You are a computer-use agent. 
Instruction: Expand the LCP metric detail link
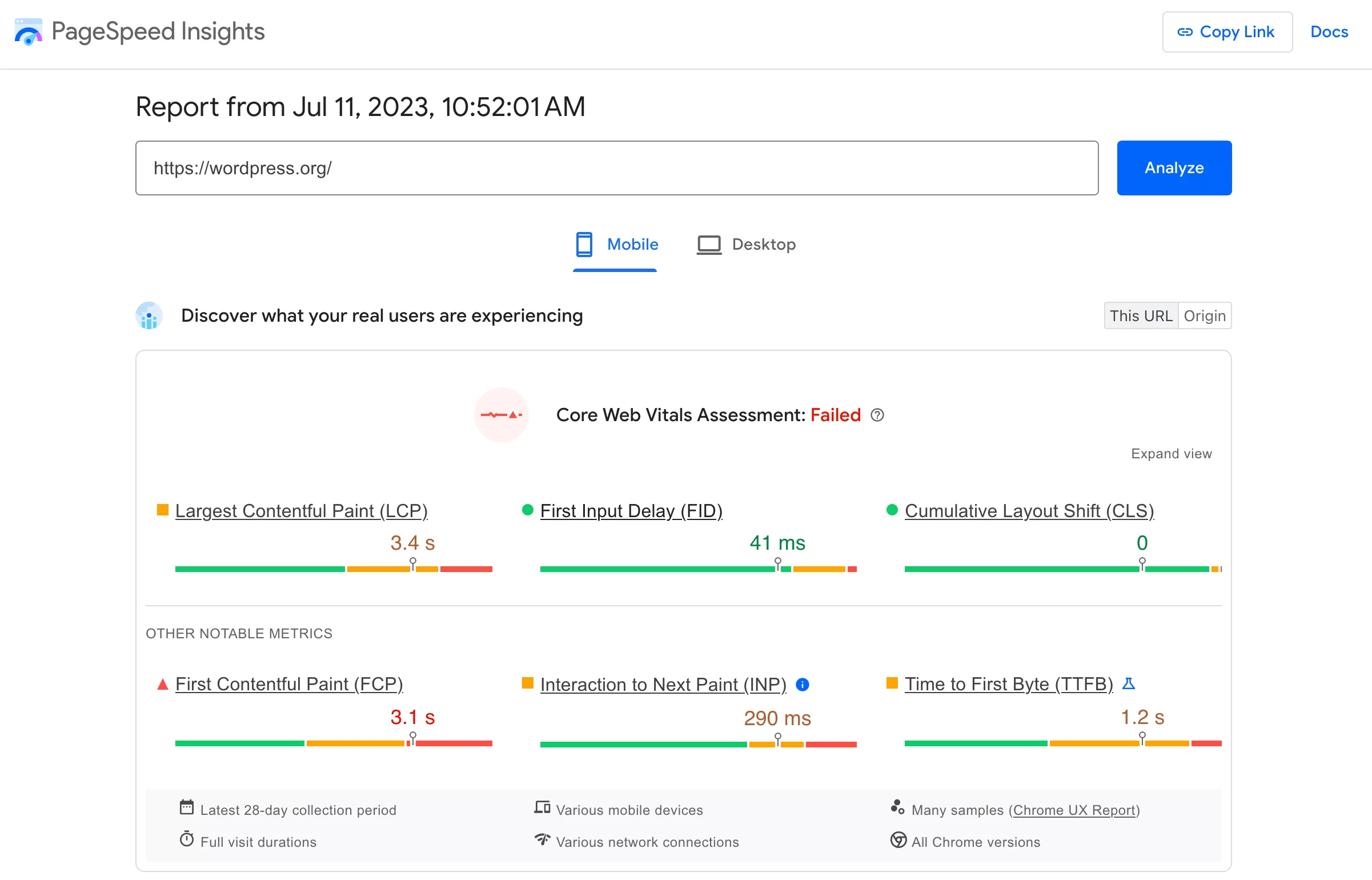(x=301, y=511)
